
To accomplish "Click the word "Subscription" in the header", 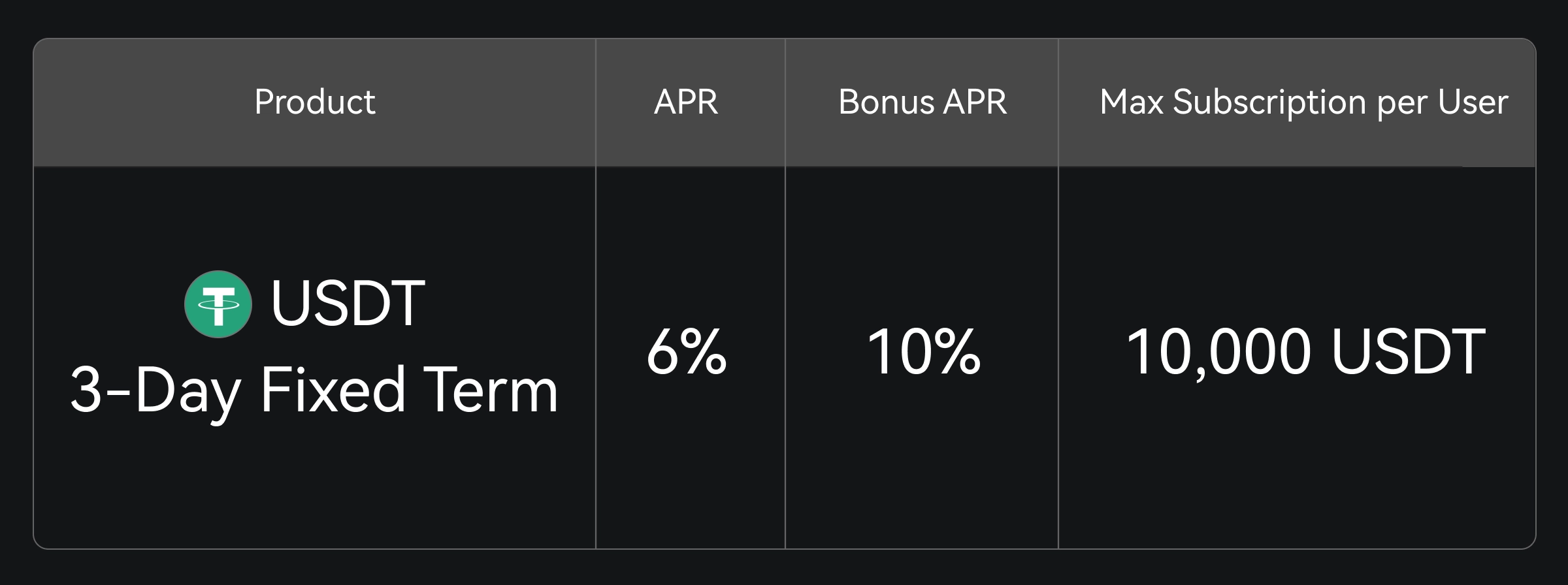I will [x=1269, y=103].
